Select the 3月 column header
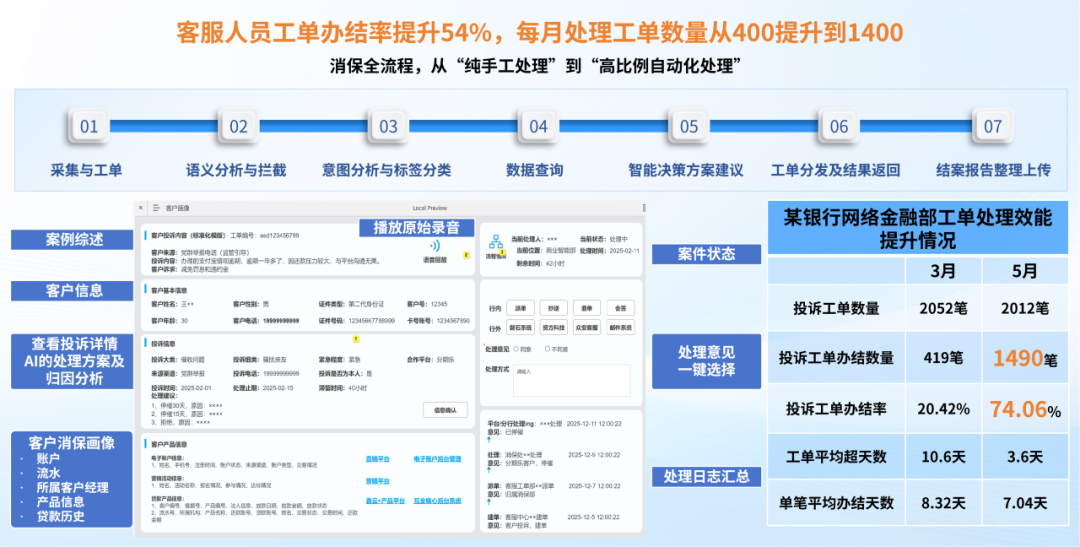This screenshot has height=547, width=1080. pos(943,271)
